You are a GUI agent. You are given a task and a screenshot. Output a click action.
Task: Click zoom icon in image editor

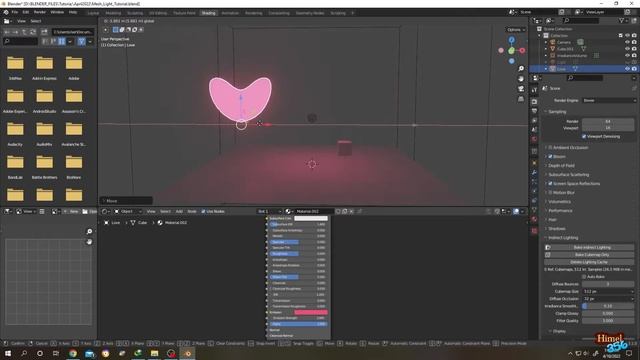point(89,231)
